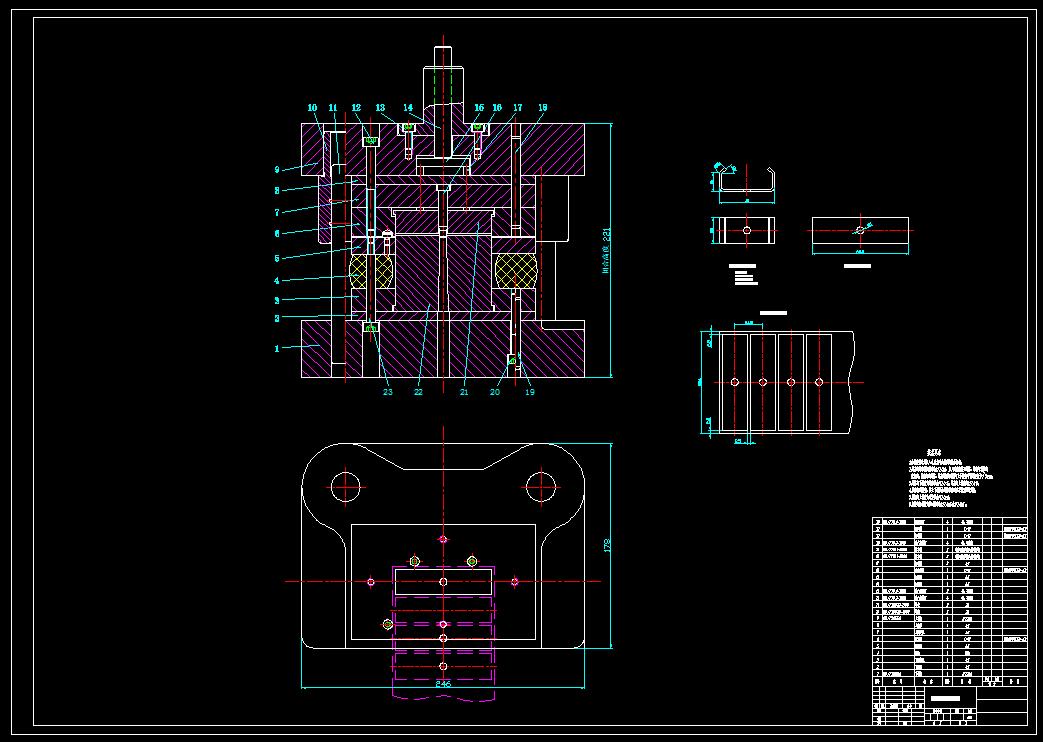Select the 221 height dimension text
The width and height of the screenshot is (1043, 742).
point(607,234)
